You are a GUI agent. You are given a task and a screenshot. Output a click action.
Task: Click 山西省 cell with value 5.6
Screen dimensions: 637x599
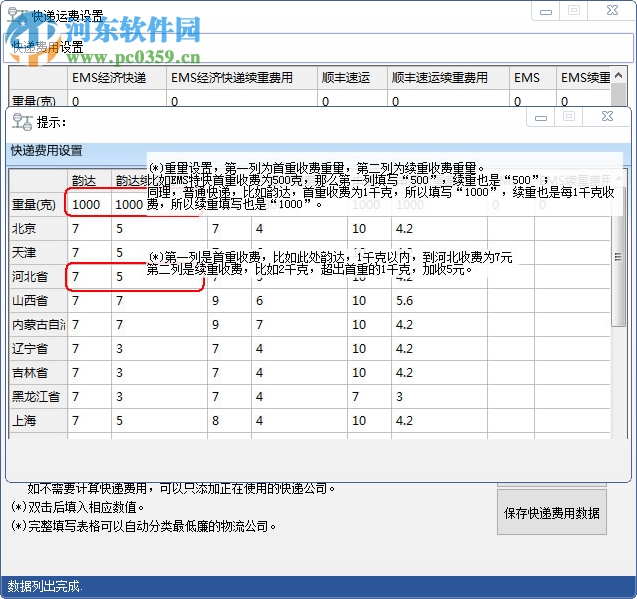click(439, 301)
